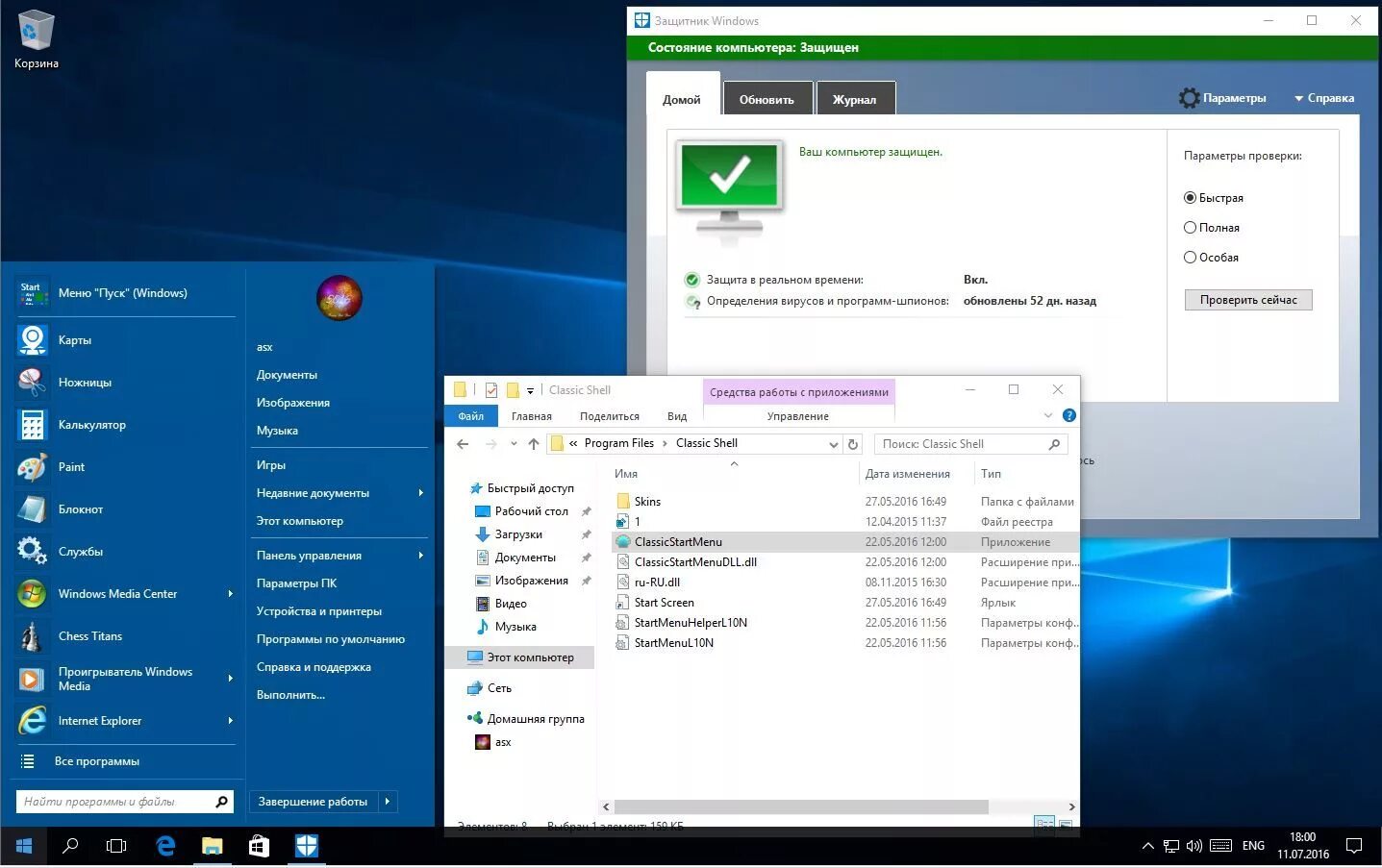The image size is (1382, 868).
Task: Open the taskbar search magnifier
Action: [70, 847]
